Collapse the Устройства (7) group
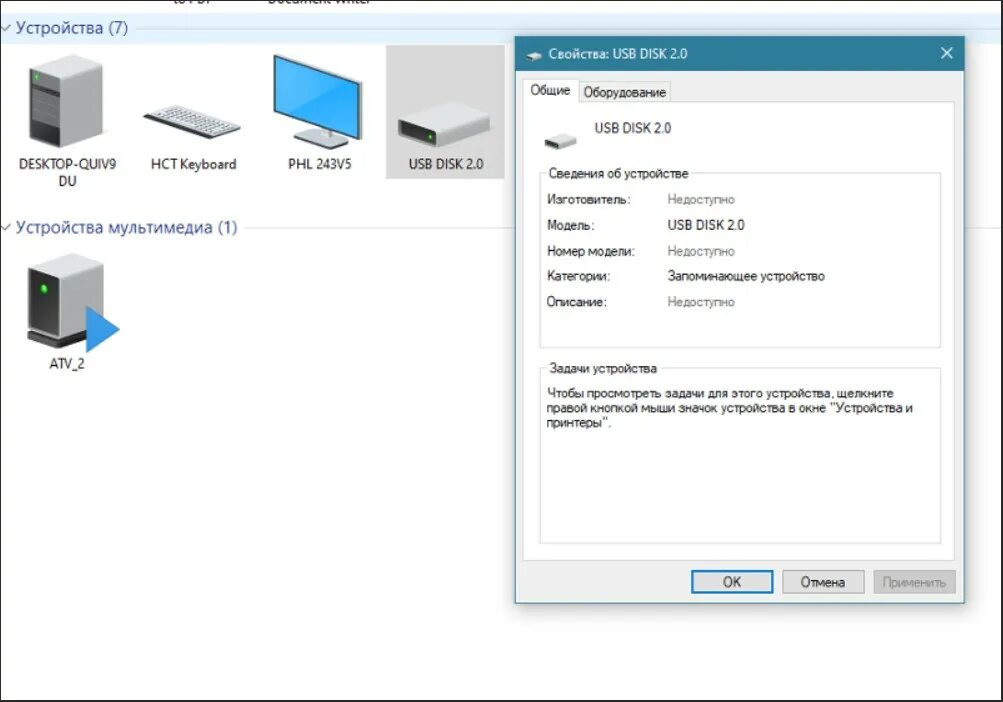 [x=6, y=28]
